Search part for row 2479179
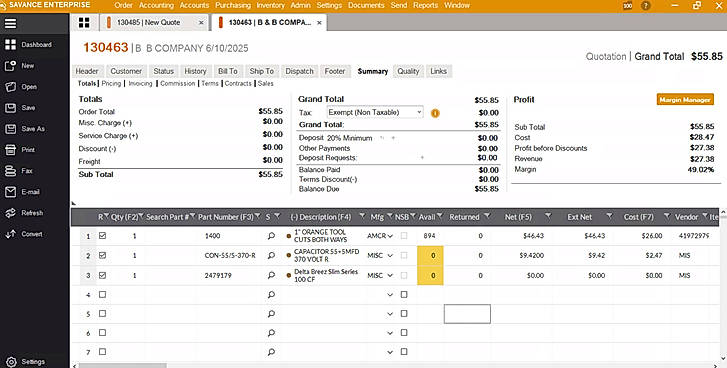 tap(271, 275)
